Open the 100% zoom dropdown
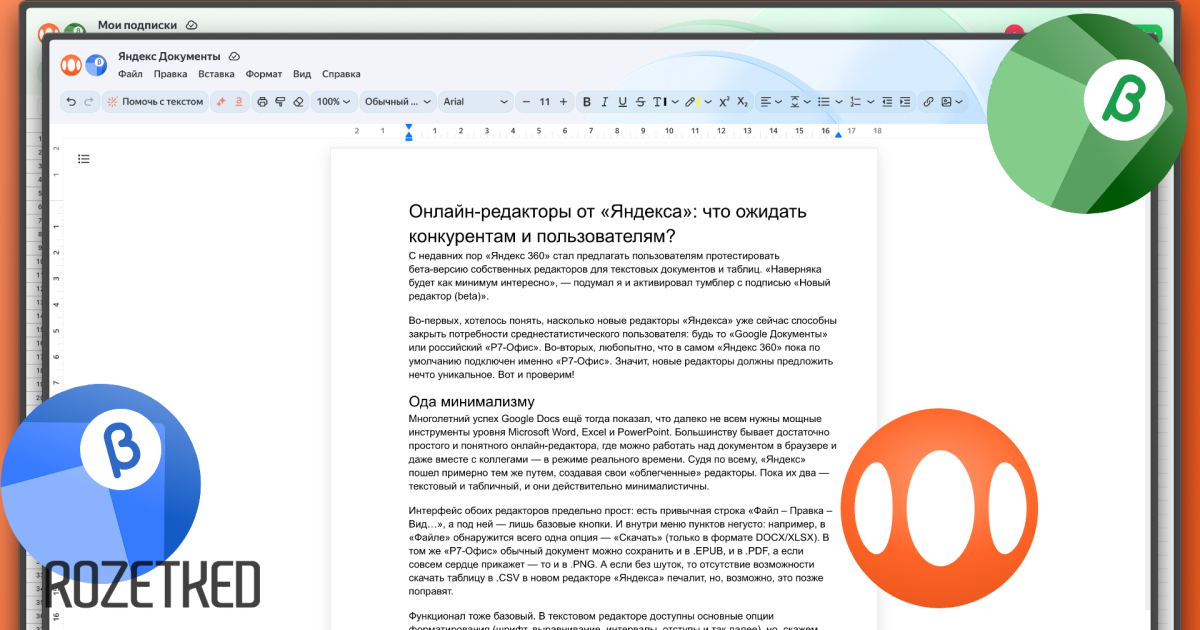This screenshot has height=630, width=1200. point(333,101)
